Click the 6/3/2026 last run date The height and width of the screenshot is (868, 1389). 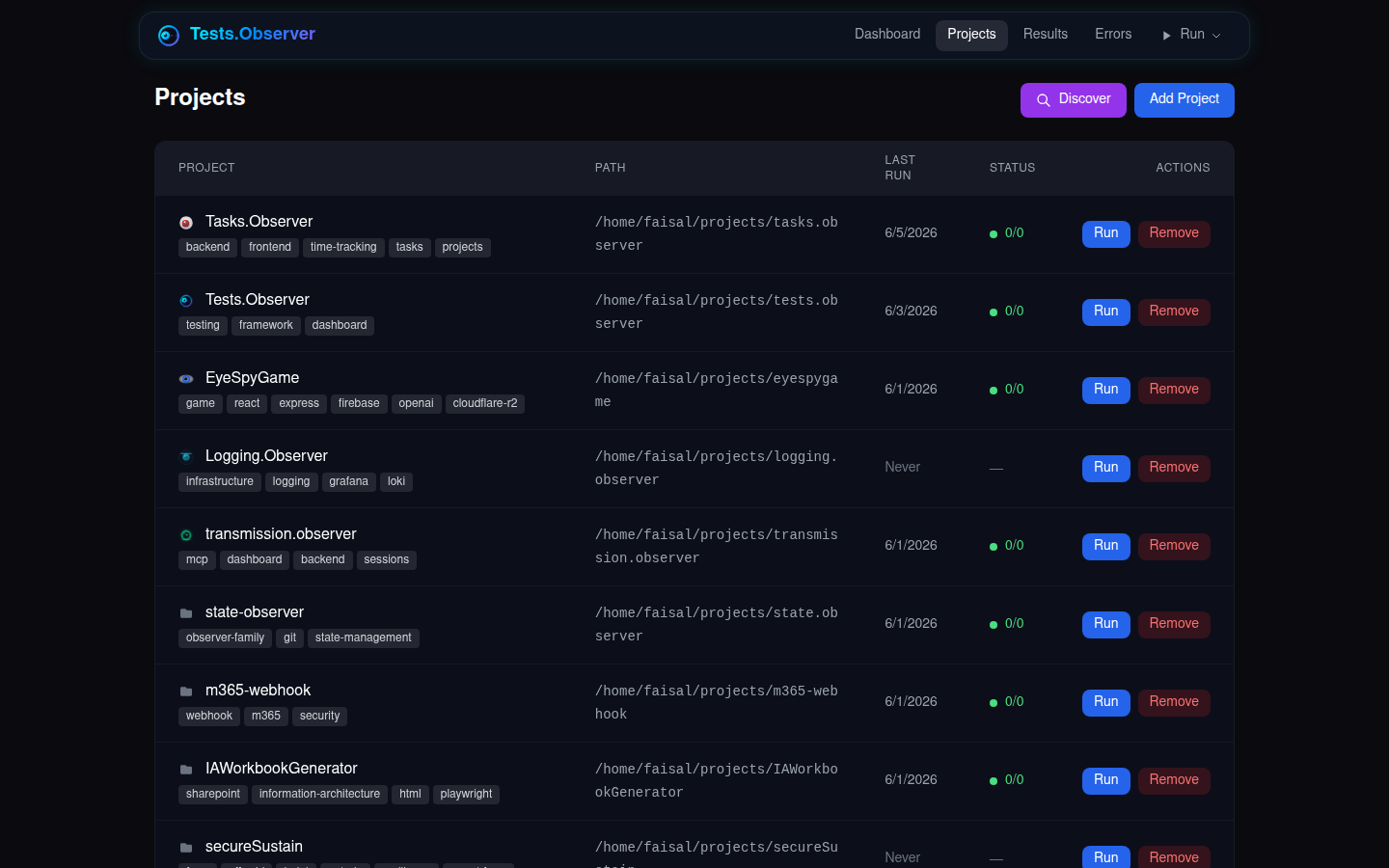(911, 312)
